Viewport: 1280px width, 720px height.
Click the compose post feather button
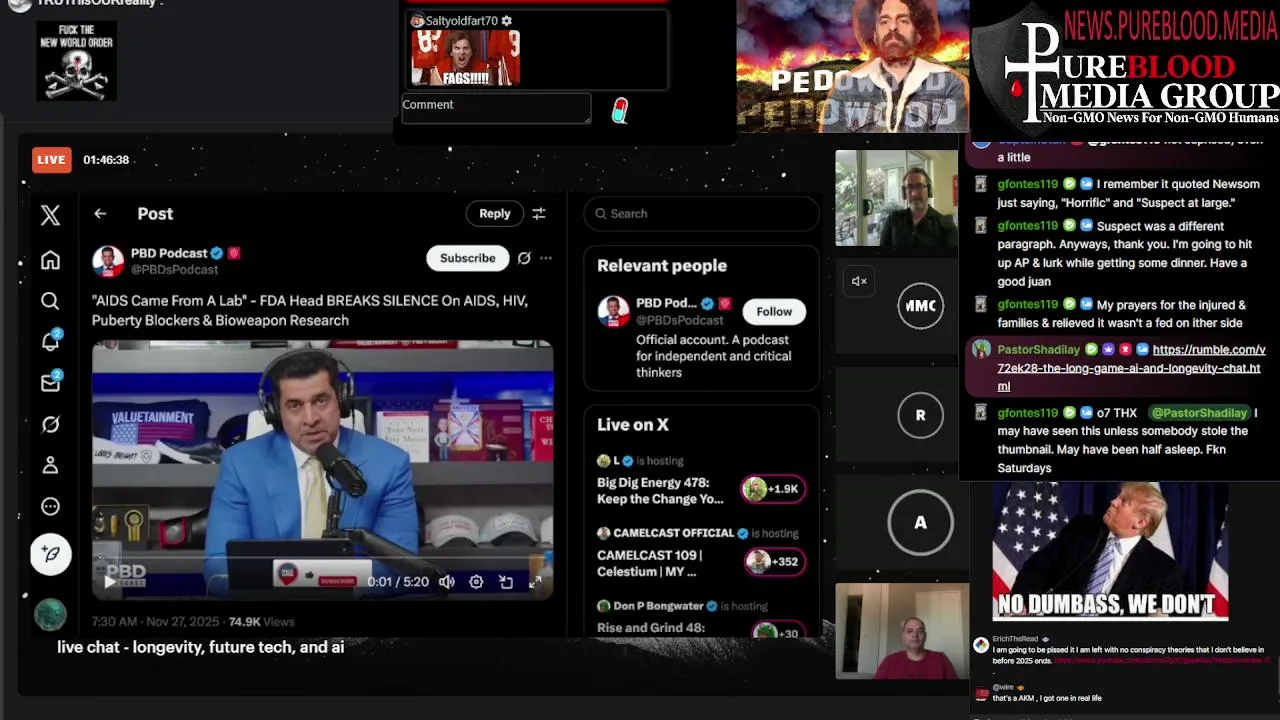point(50,553)
